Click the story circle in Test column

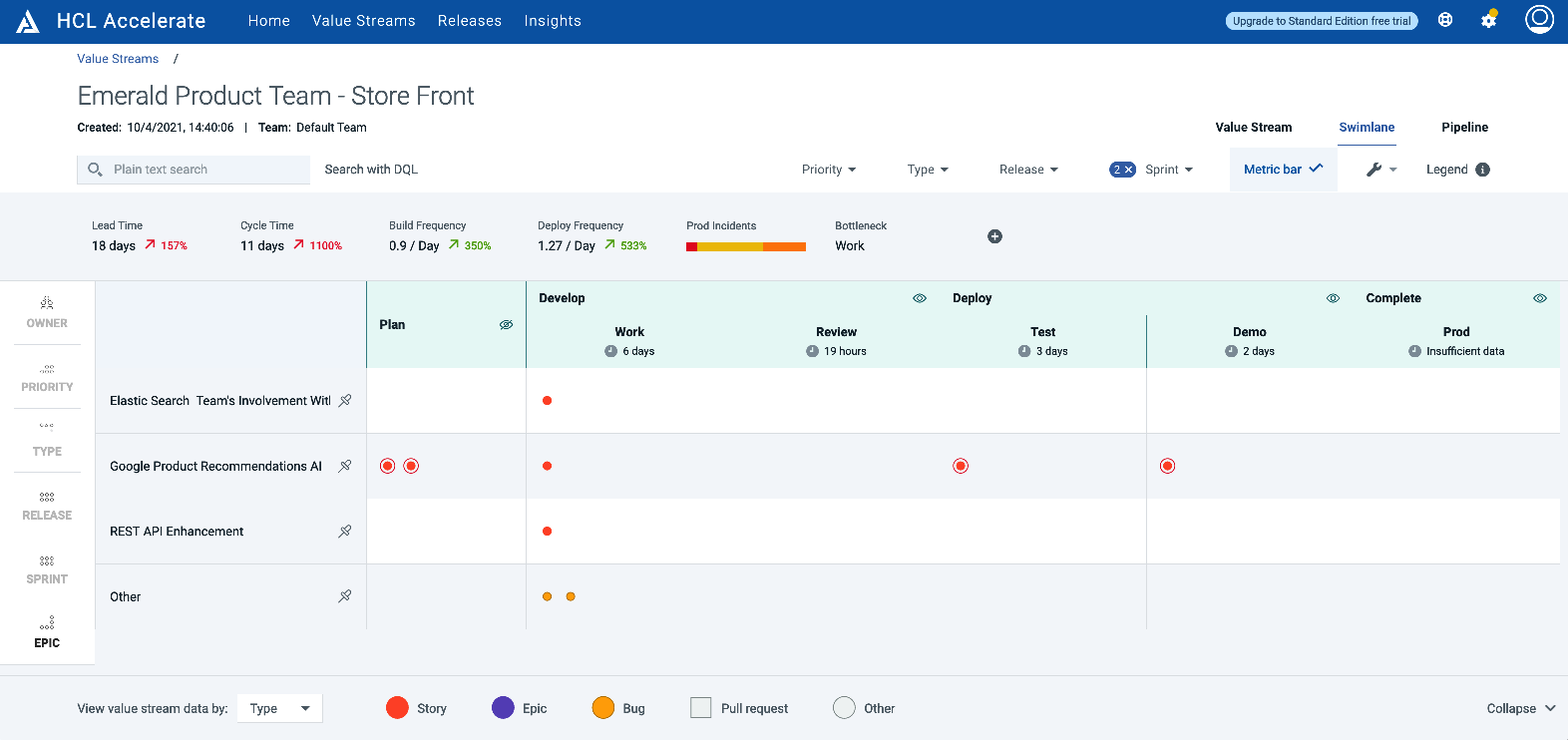(961, 466)
